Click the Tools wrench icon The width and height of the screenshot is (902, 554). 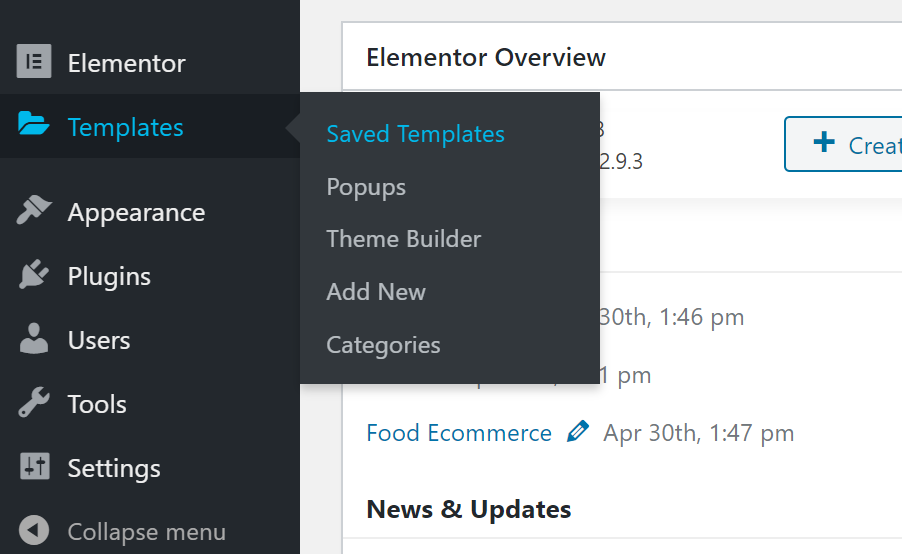pyautogui.click(x=34, y=402)
